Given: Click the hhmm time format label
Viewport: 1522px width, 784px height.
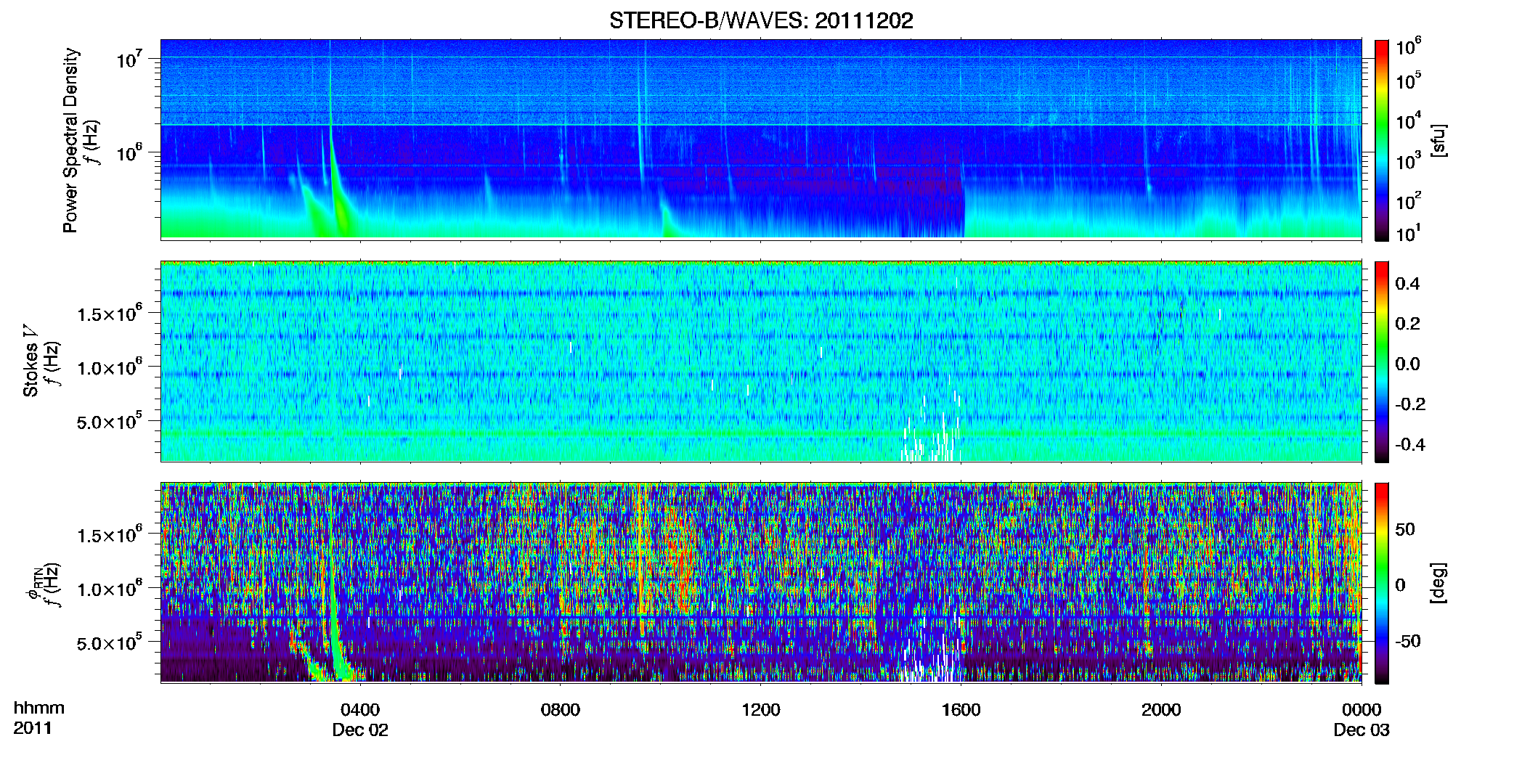Looking at the screenshot, I should coord(39,709).
